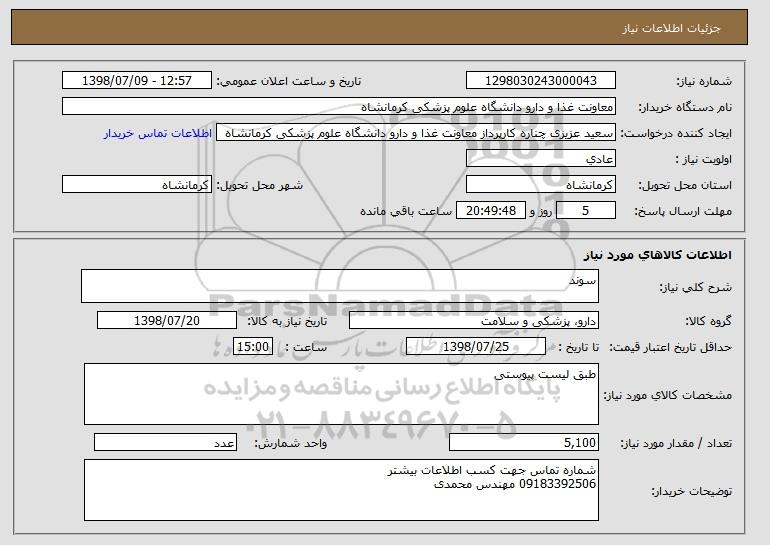Click the label ایجاد کننده درخواست
Screen dimensions: 770x545
tap(676, 134)
